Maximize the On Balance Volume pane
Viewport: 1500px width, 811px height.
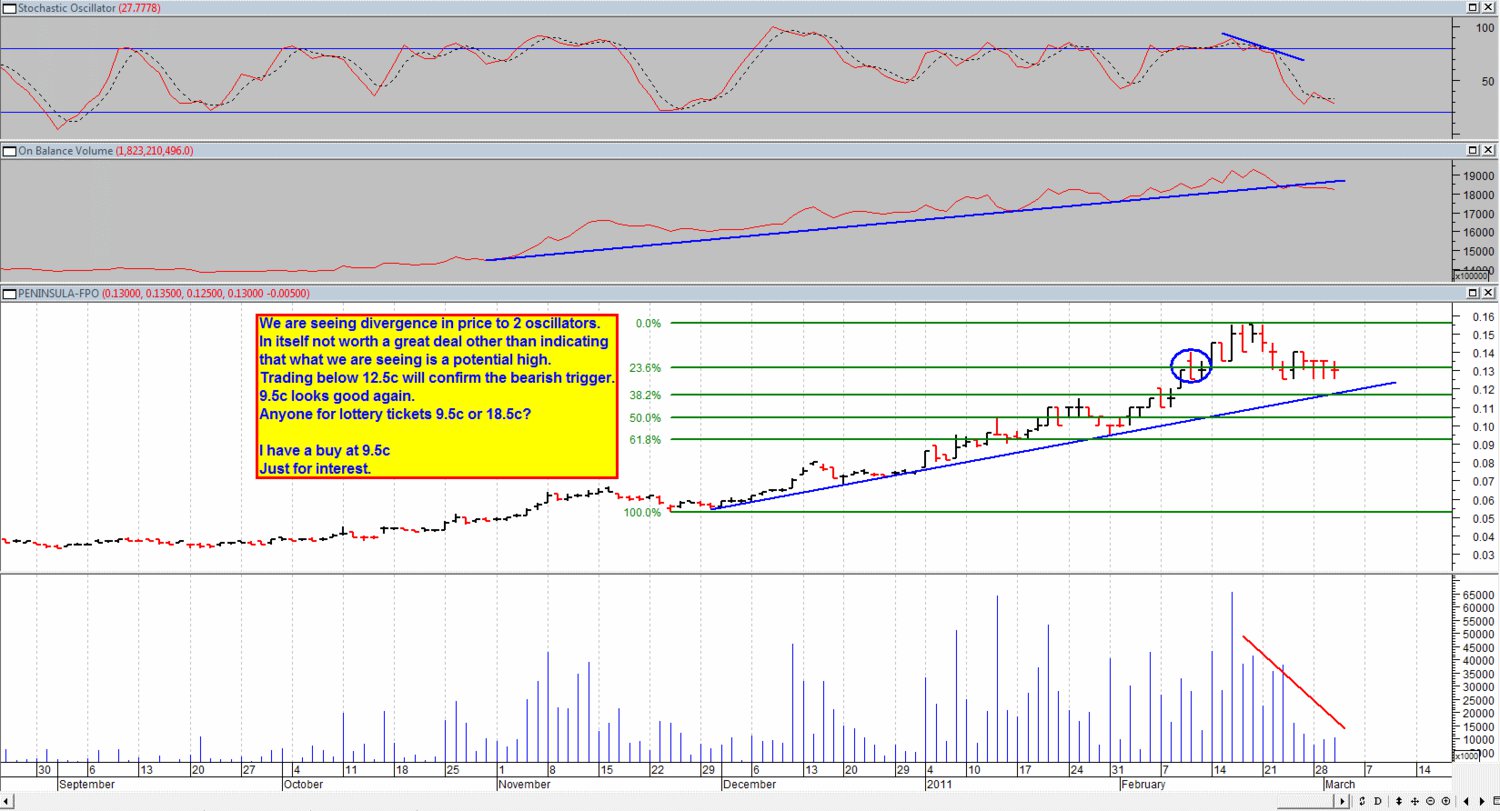coord(1474,150)
